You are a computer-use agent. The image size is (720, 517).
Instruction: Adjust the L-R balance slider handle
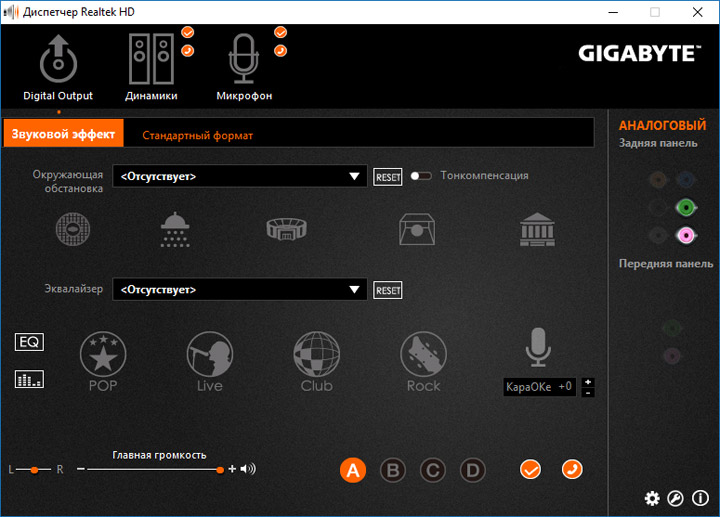tap(34, 470)
